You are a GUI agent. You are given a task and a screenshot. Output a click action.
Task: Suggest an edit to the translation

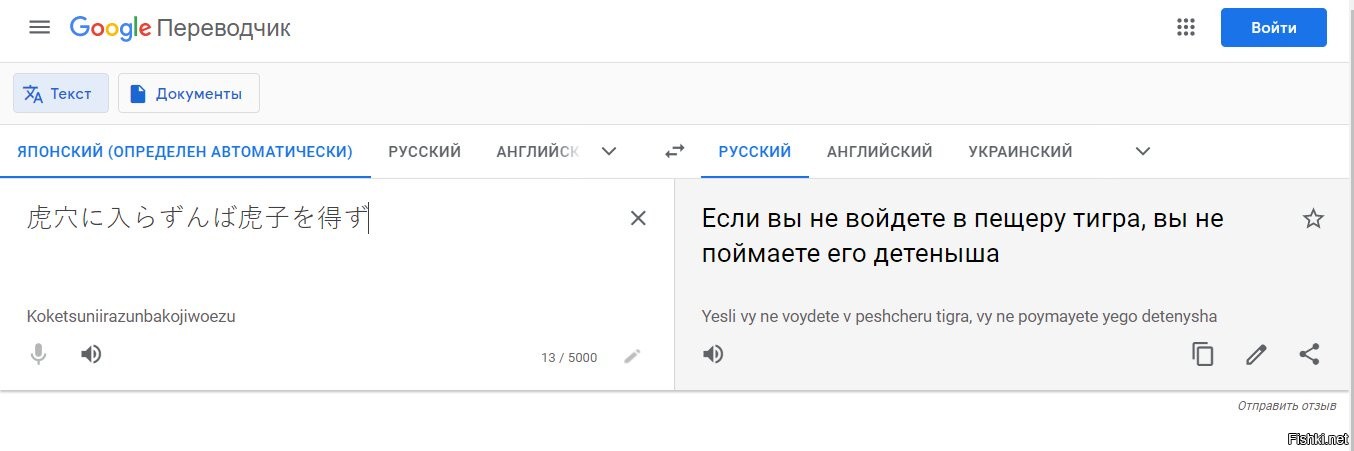[x=1256, y=354]
